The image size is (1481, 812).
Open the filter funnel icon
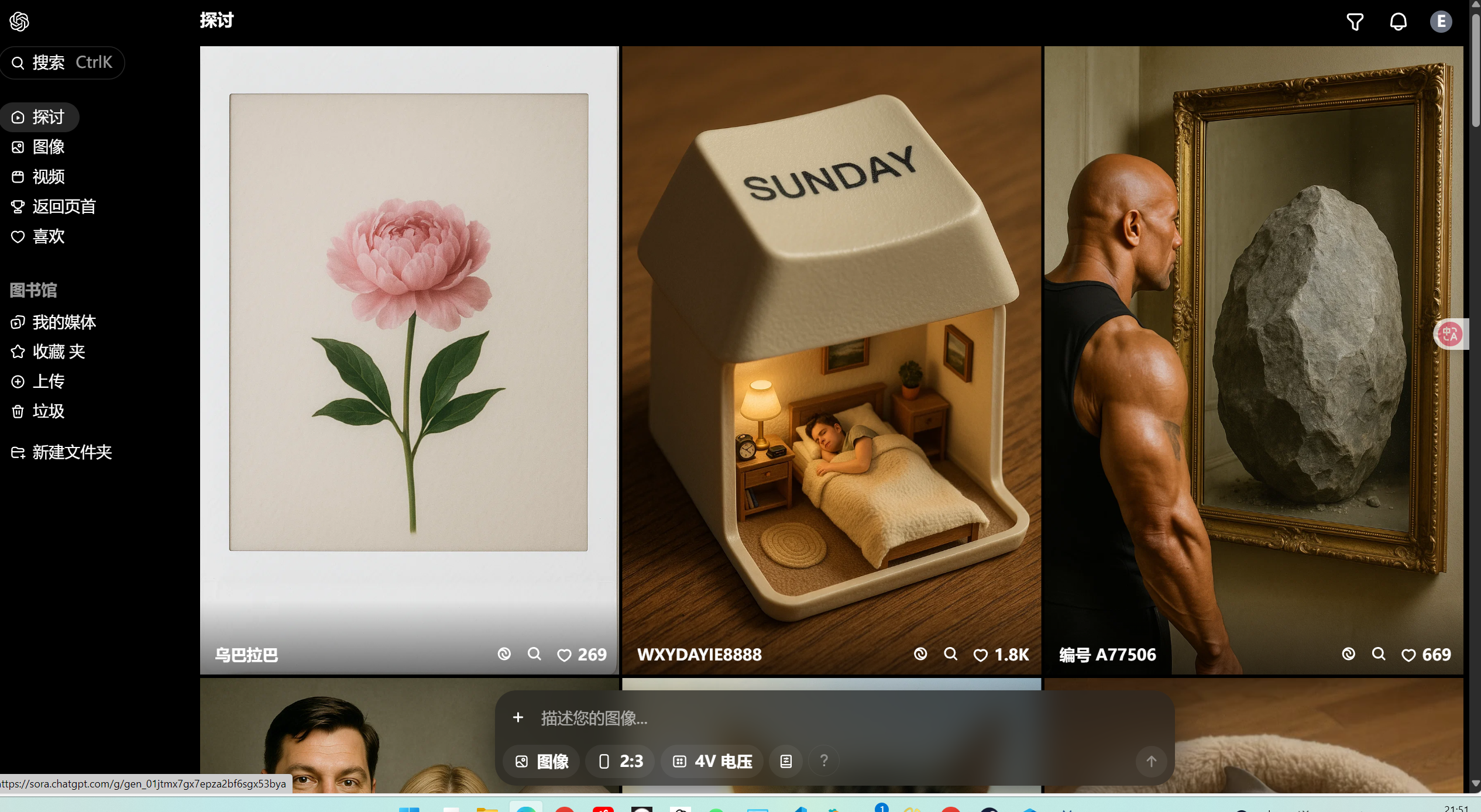click(1355, 22)
